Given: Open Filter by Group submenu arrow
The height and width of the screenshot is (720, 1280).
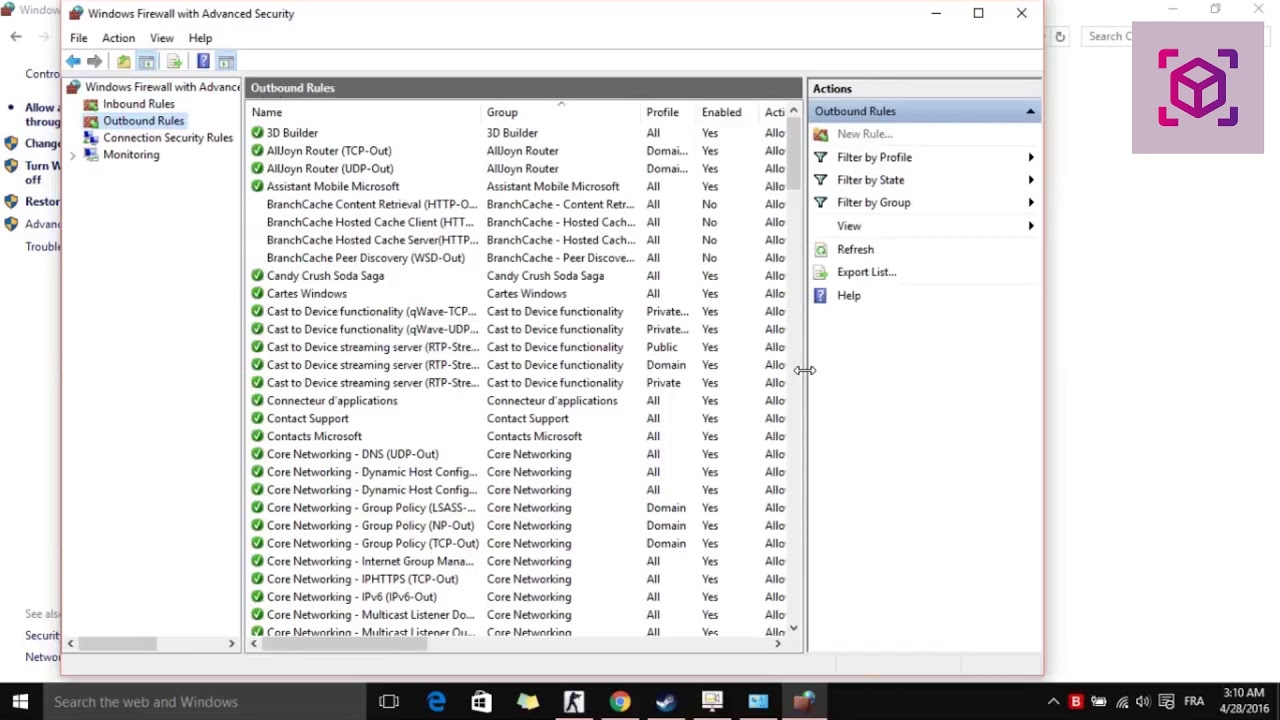Looking at the screenshot, I should 1031,203.
